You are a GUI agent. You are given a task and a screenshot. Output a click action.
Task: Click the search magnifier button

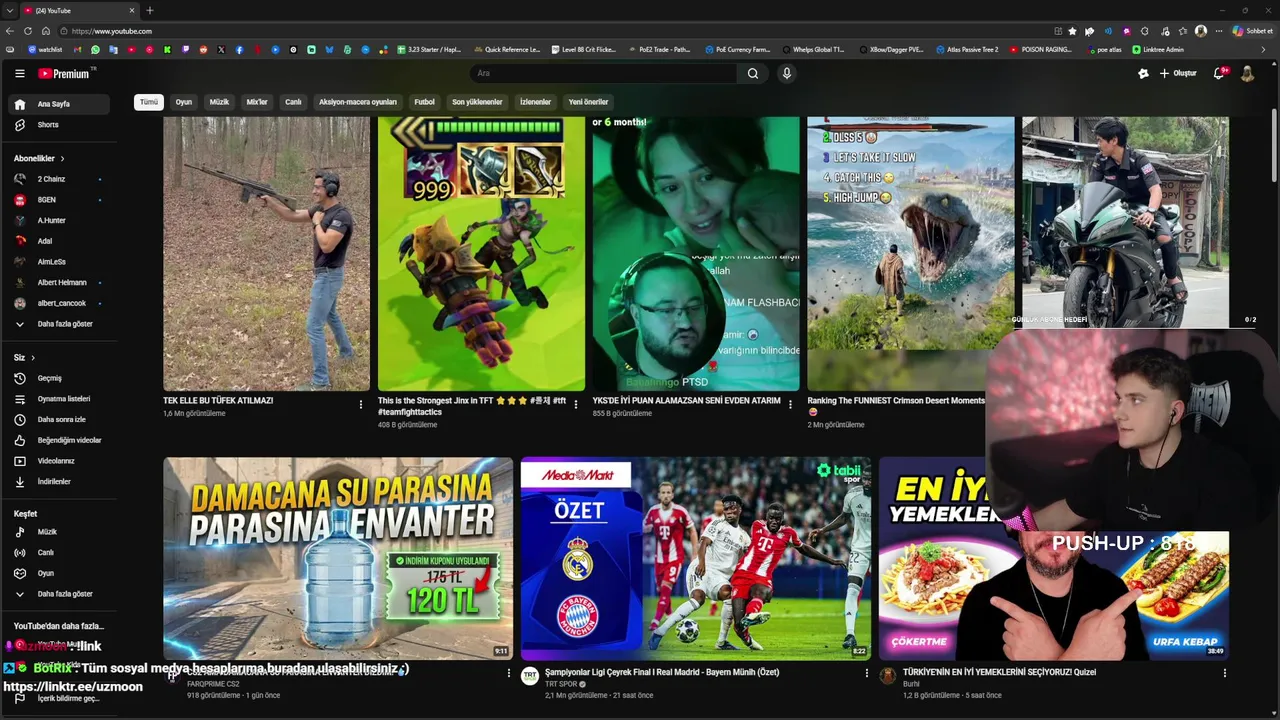[753, 73]
